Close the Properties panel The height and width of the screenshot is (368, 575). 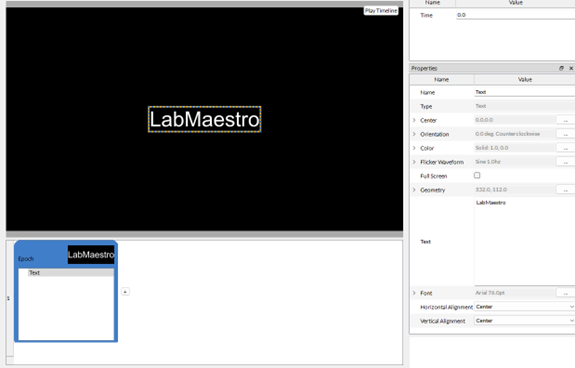tap(571, 68)
